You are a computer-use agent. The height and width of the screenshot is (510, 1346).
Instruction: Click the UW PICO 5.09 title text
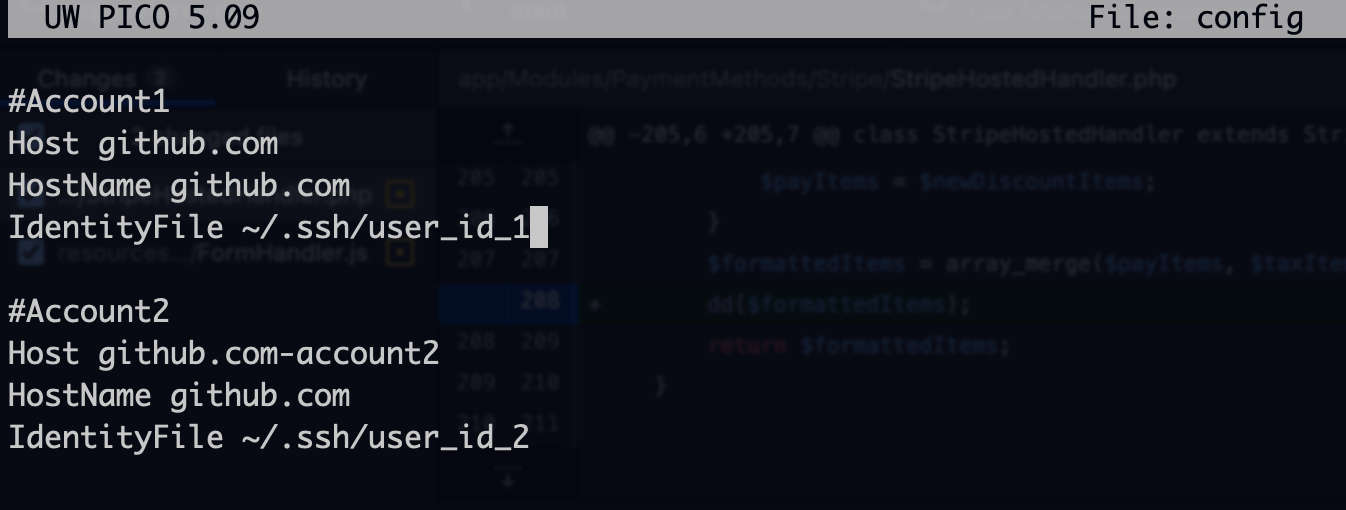[152, 18]
